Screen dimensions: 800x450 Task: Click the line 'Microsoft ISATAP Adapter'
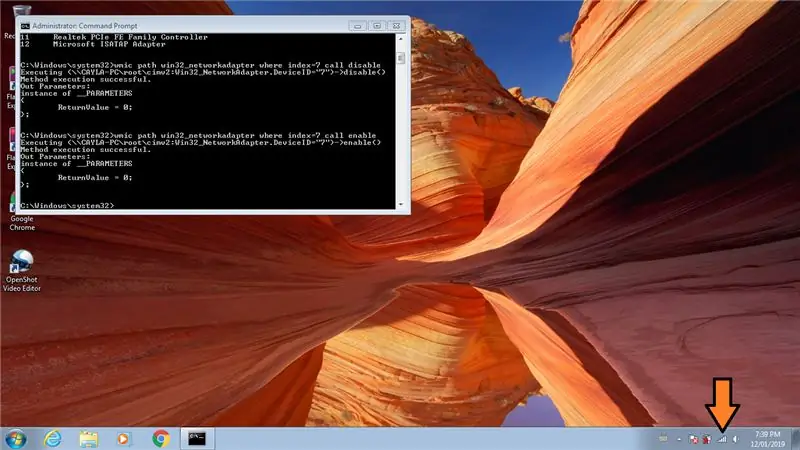tap(109, 44)
